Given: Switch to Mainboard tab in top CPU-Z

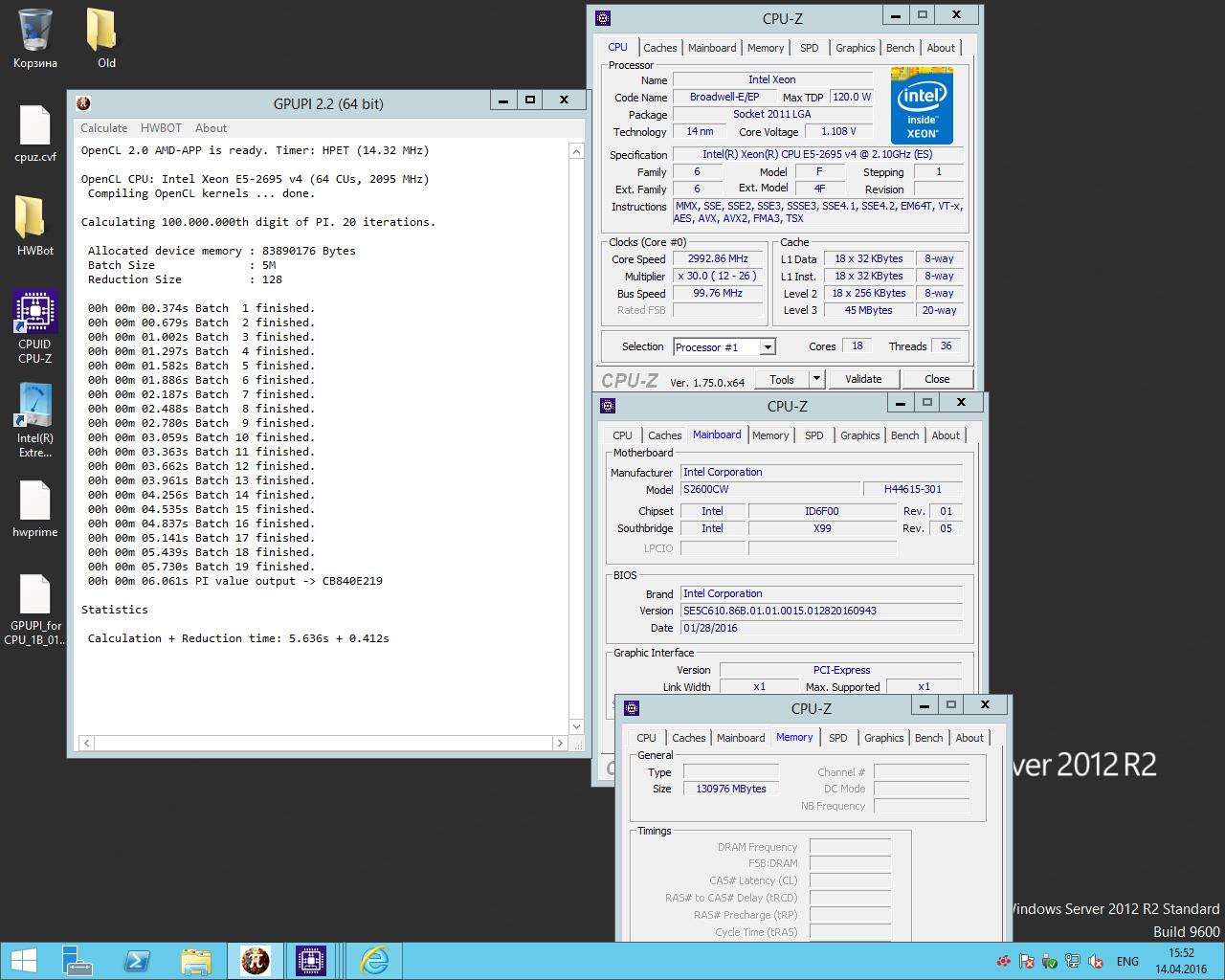Looking at the screenshot, I should coord(712,48).
